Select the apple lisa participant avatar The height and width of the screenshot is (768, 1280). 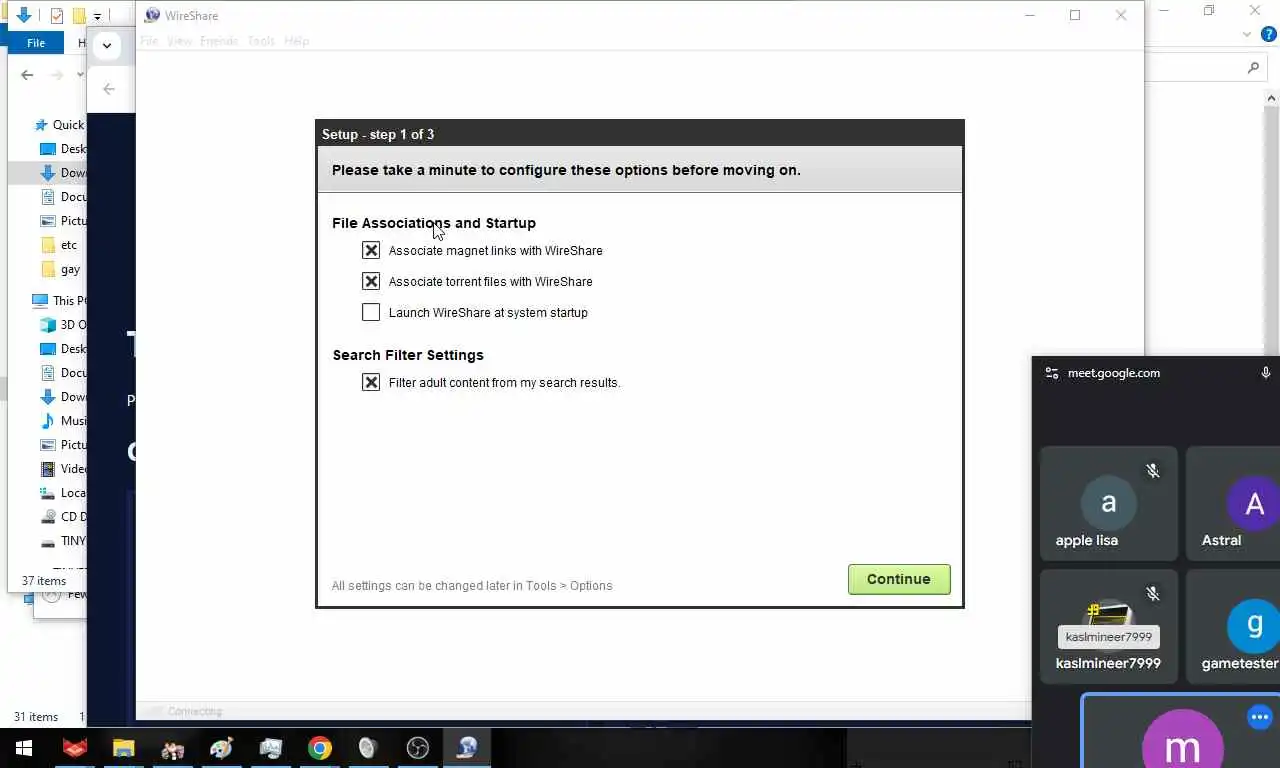1108,503
